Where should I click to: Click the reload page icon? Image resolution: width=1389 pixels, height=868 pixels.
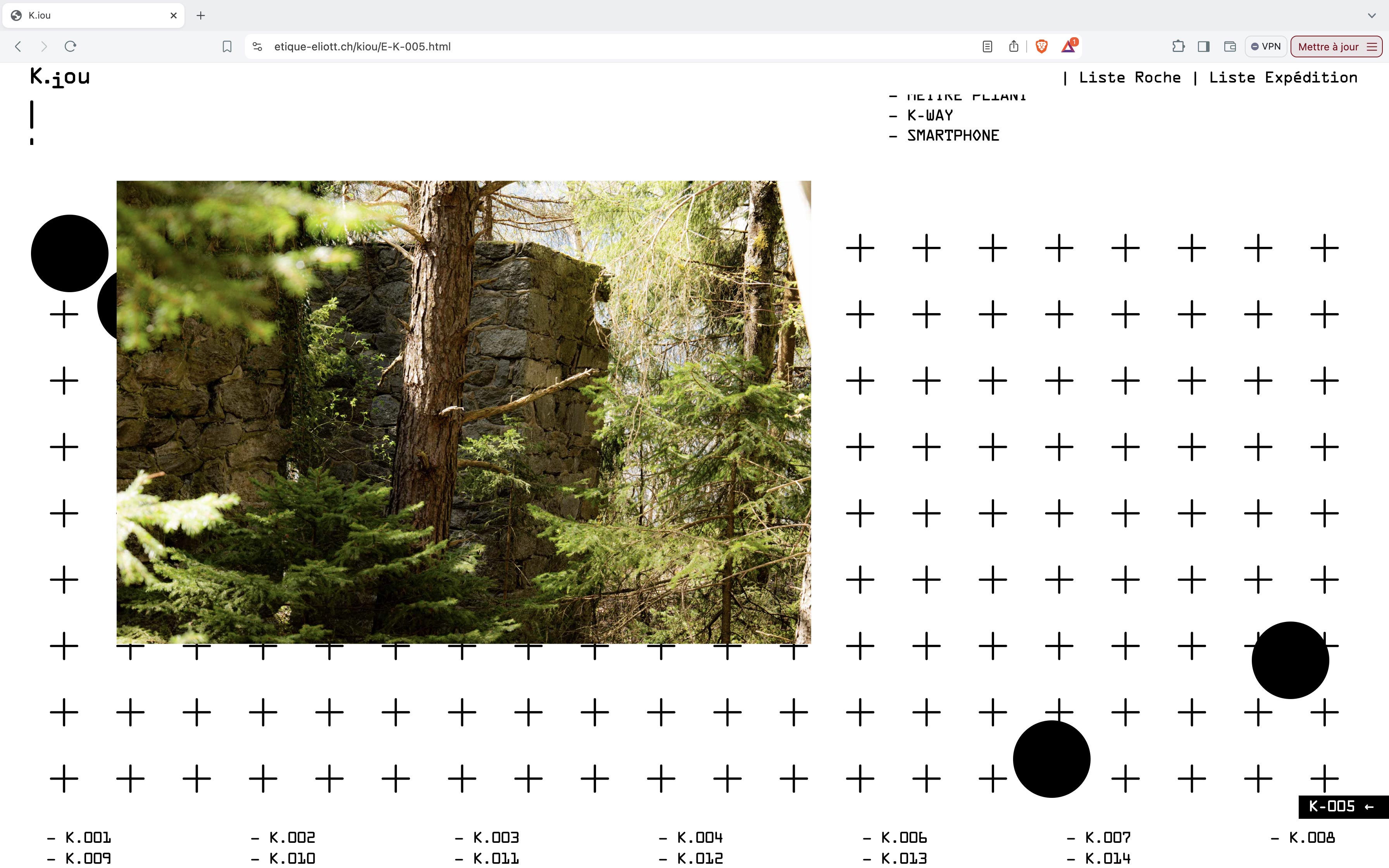(71, 46)
